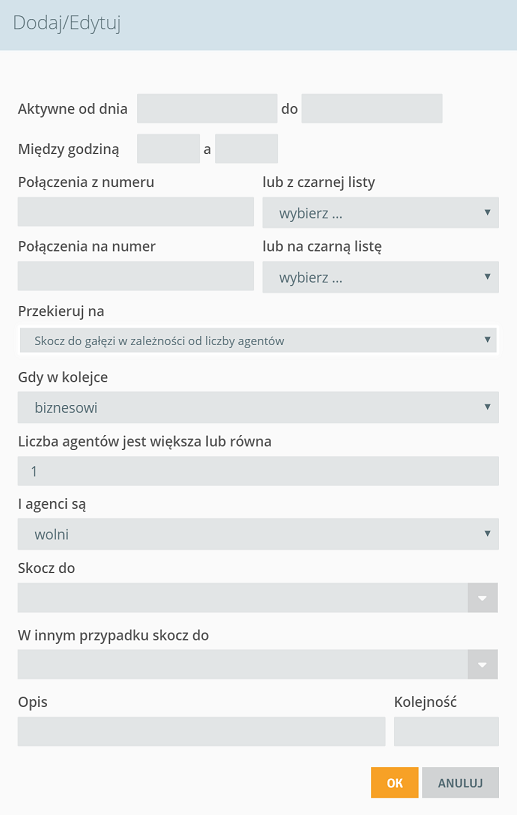This screenshot has height=815, width=517.
Task: Open the 'lub na czarną listę' dropdown
Action: tap(380, 277)
